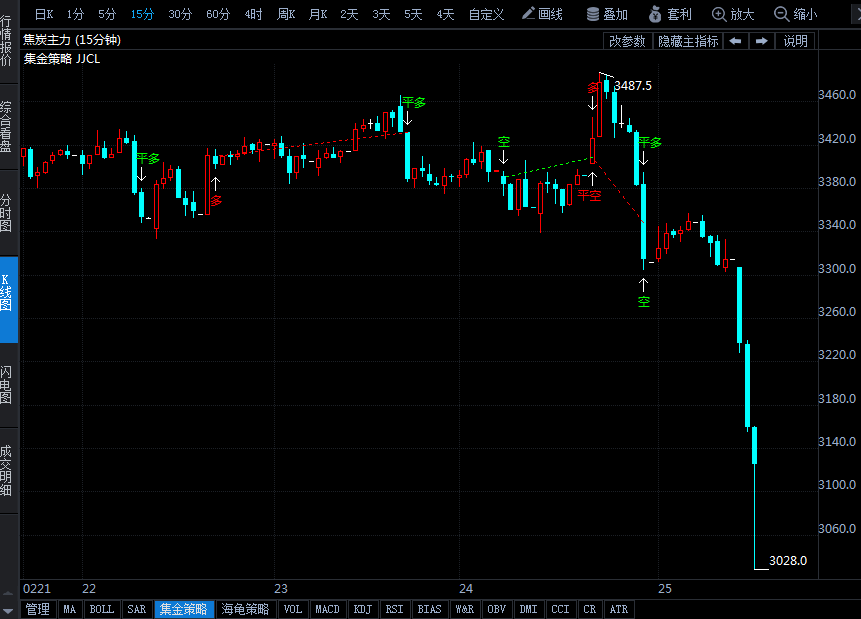Click the 3487.5 high price label
This screenshot has height=619, width=861.
633,86
